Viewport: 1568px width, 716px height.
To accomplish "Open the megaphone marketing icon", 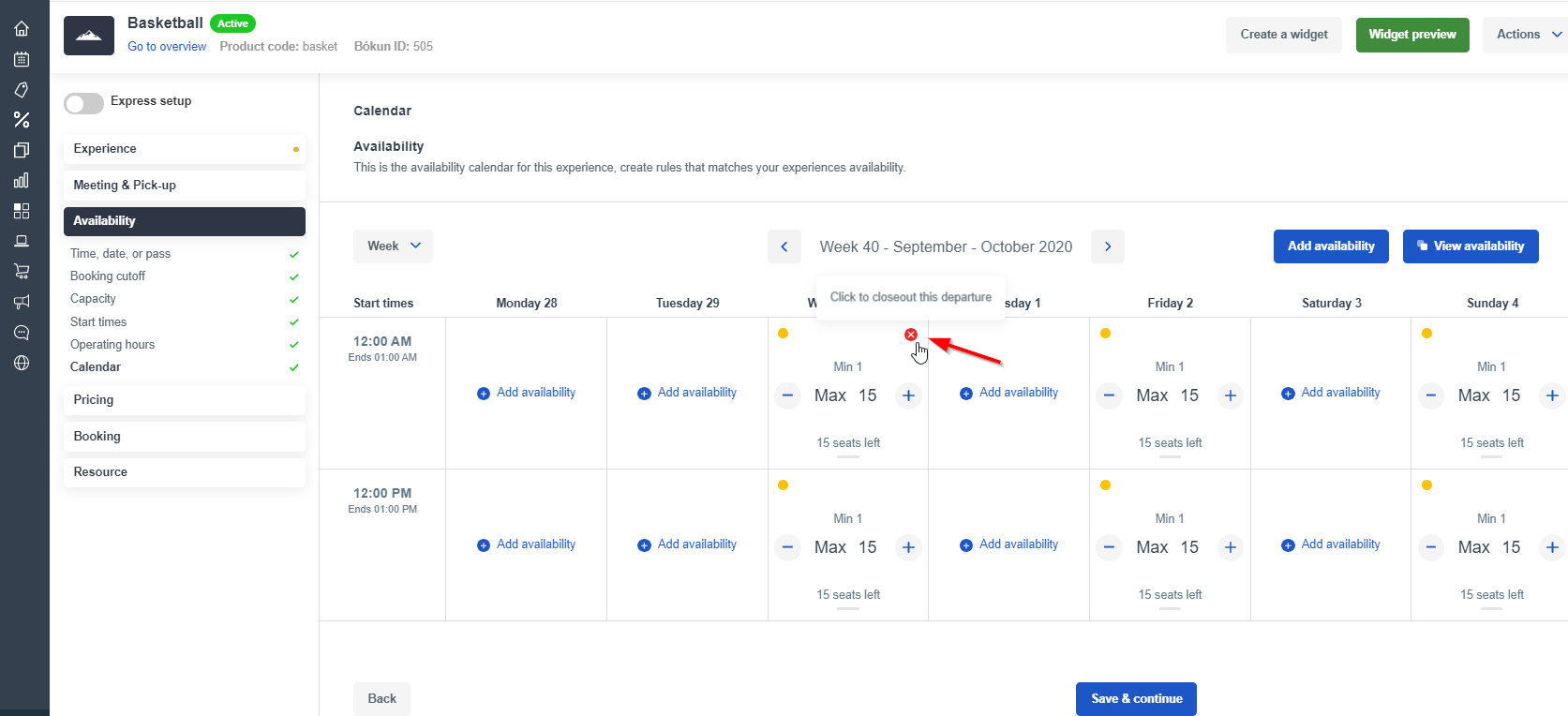I will coord(22,302).
